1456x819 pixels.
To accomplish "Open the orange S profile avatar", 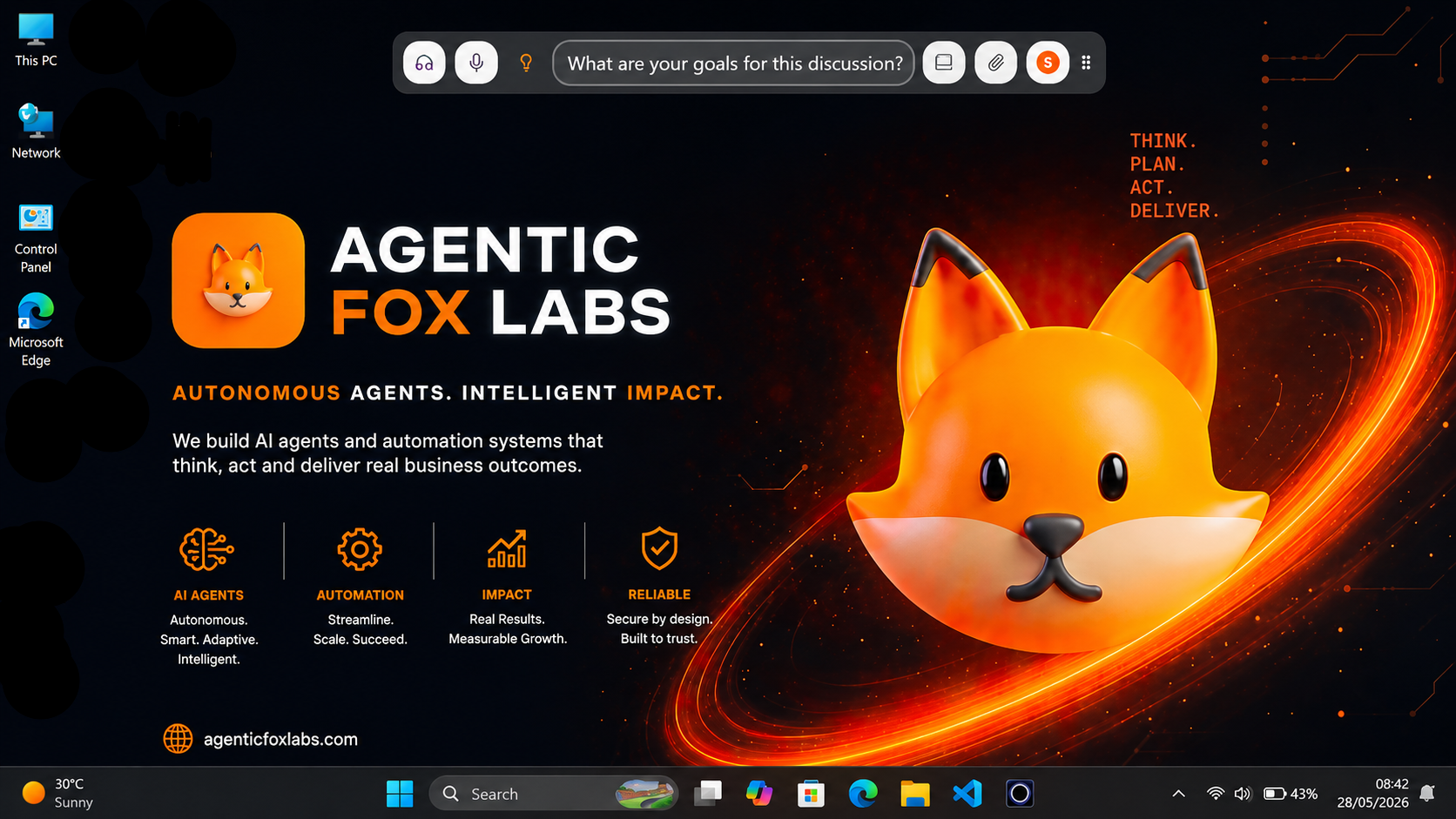I will pyautogui.click(x=1048, y=63).
